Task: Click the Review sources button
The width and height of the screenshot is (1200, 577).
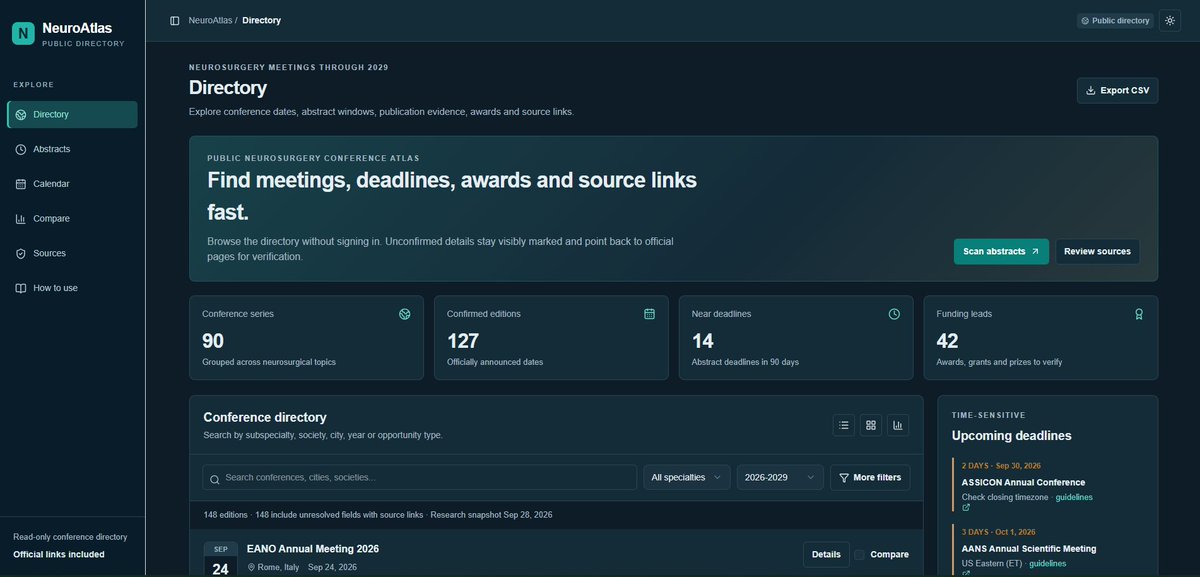Action: (1097, 251)
